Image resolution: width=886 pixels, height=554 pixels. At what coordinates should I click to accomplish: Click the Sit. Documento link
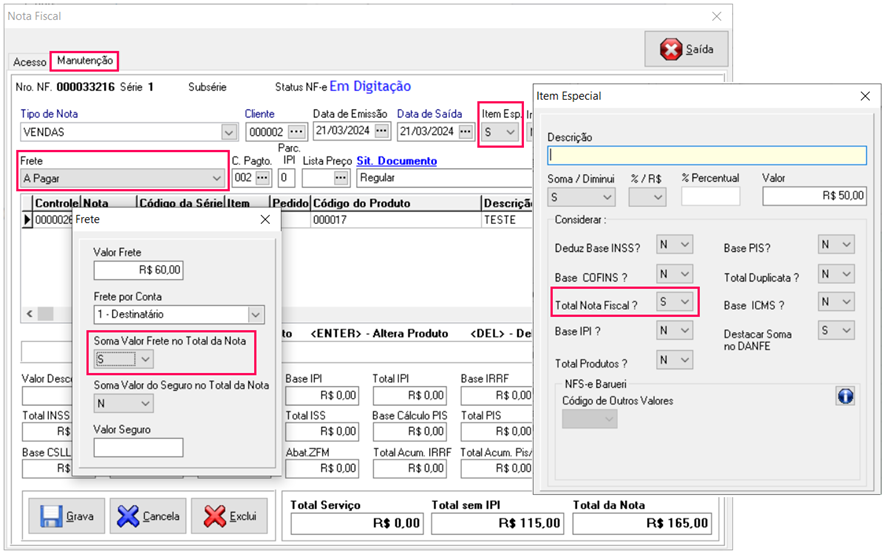pos(396,161)
